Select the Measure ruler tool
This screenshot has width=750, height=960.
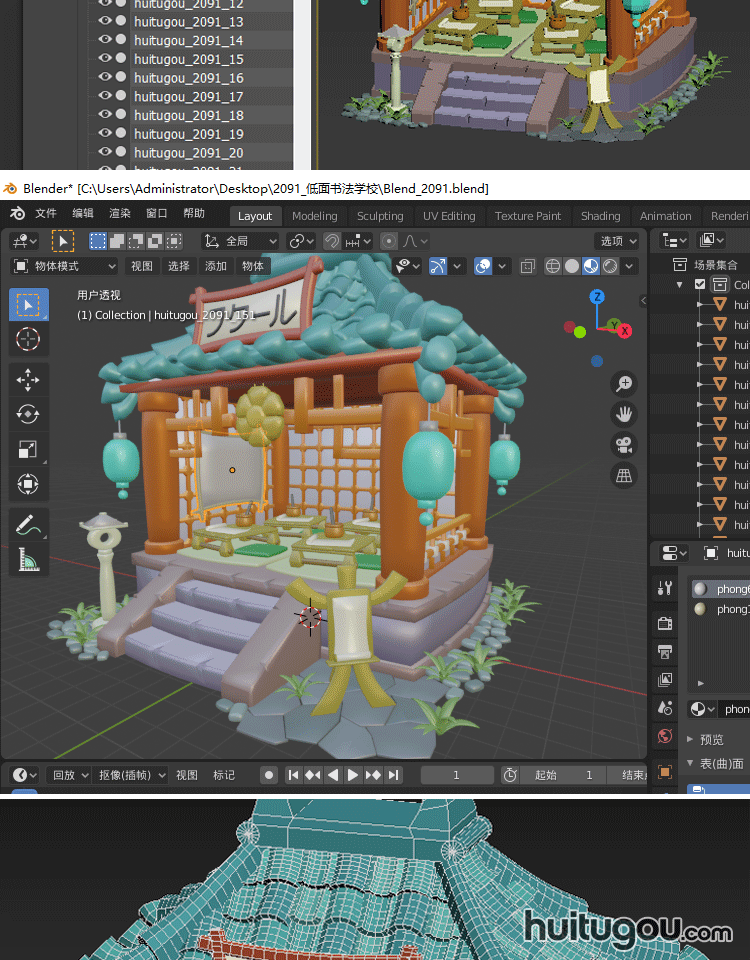tap(28, 561)
